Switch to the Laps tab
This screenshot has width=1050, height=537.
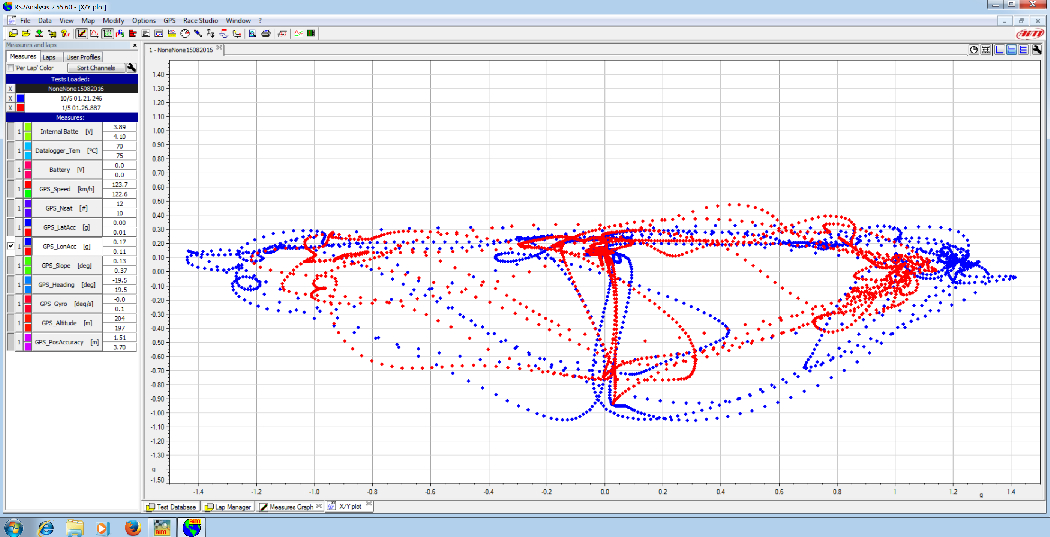[50, 58]
